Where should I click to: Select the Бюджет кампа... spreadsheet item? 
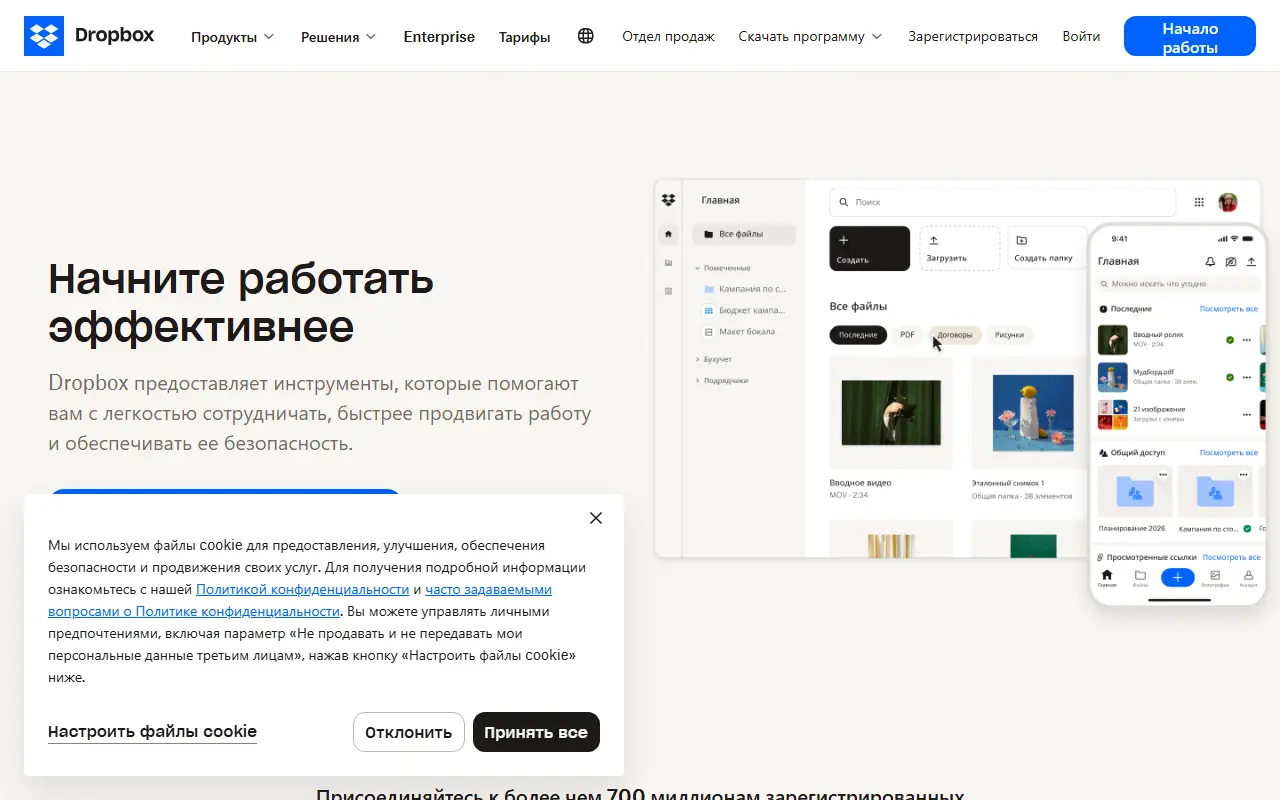pos(745,310)
